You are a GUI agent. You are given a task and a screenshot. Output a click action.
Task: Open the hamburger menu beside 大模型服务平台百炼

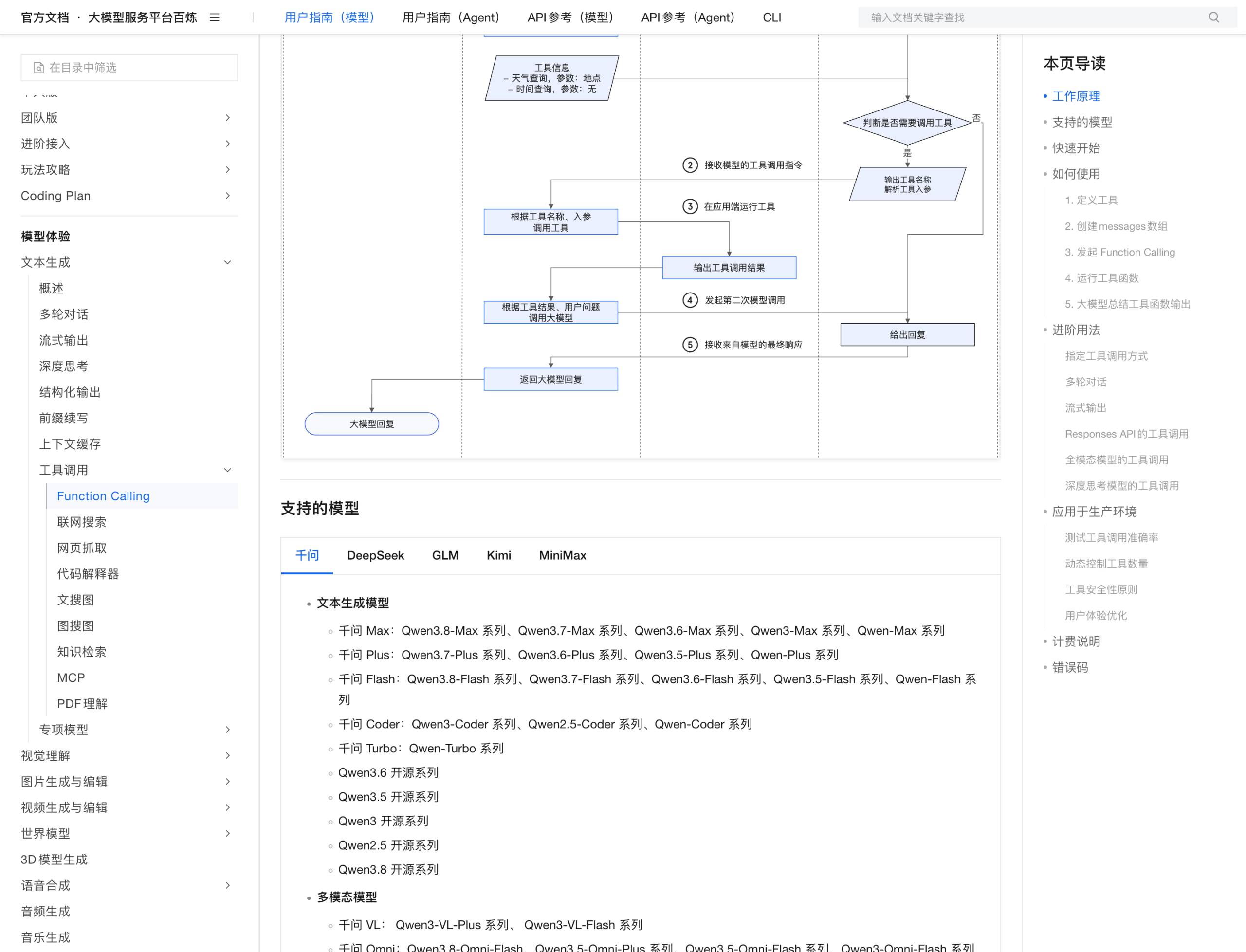point(214,18)
